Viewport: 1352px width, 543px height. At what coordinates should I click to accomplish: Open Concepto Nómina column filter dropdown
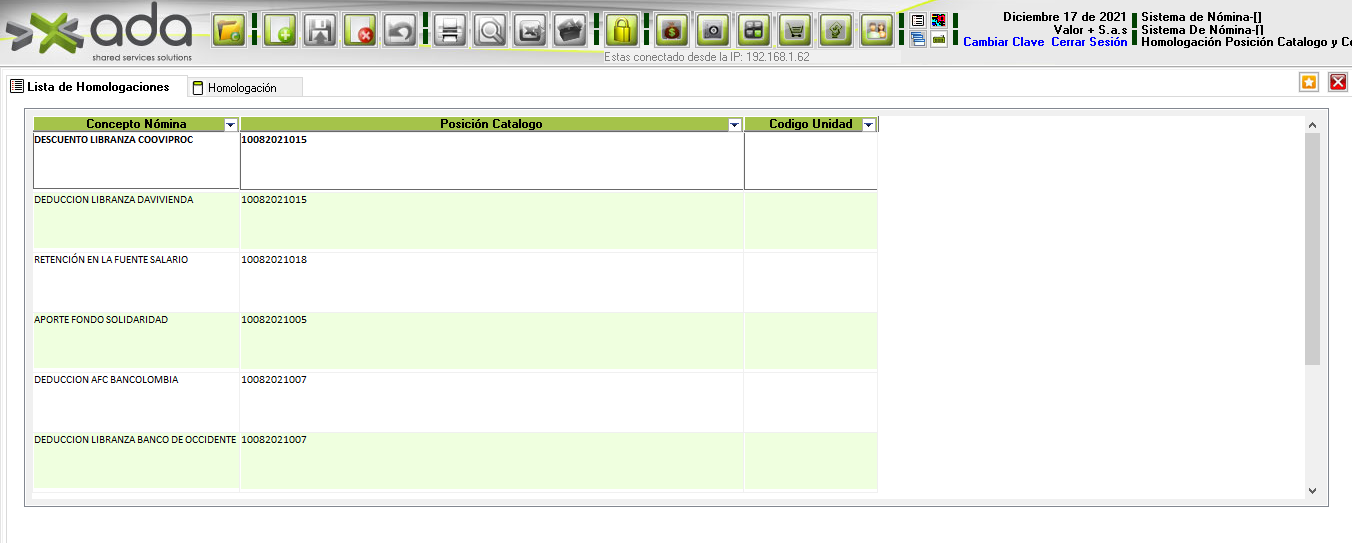click(x=231, y=125)
